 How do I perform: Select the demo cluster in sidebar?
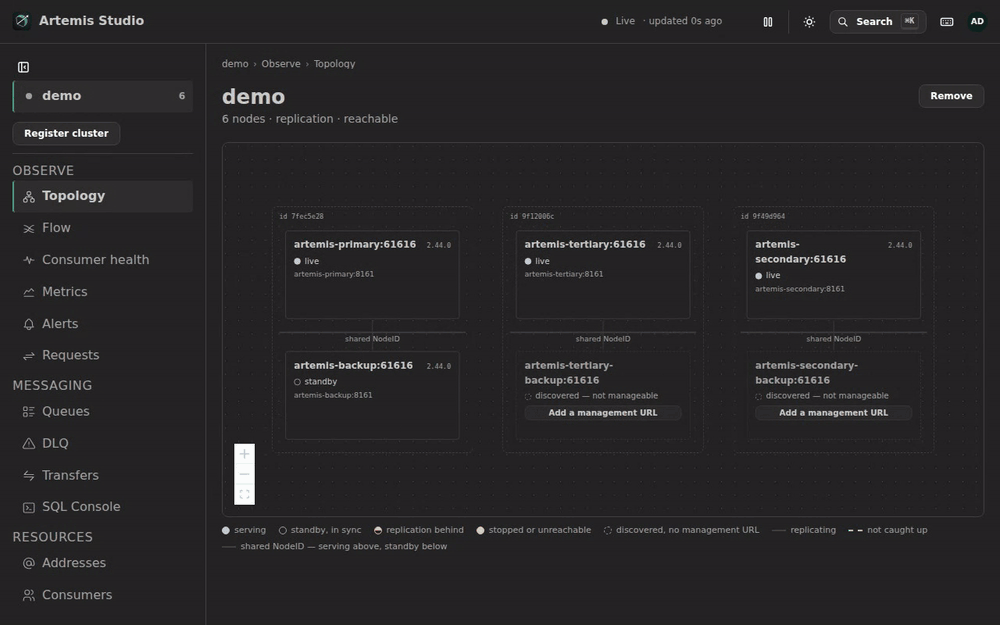tap(103, 96)
